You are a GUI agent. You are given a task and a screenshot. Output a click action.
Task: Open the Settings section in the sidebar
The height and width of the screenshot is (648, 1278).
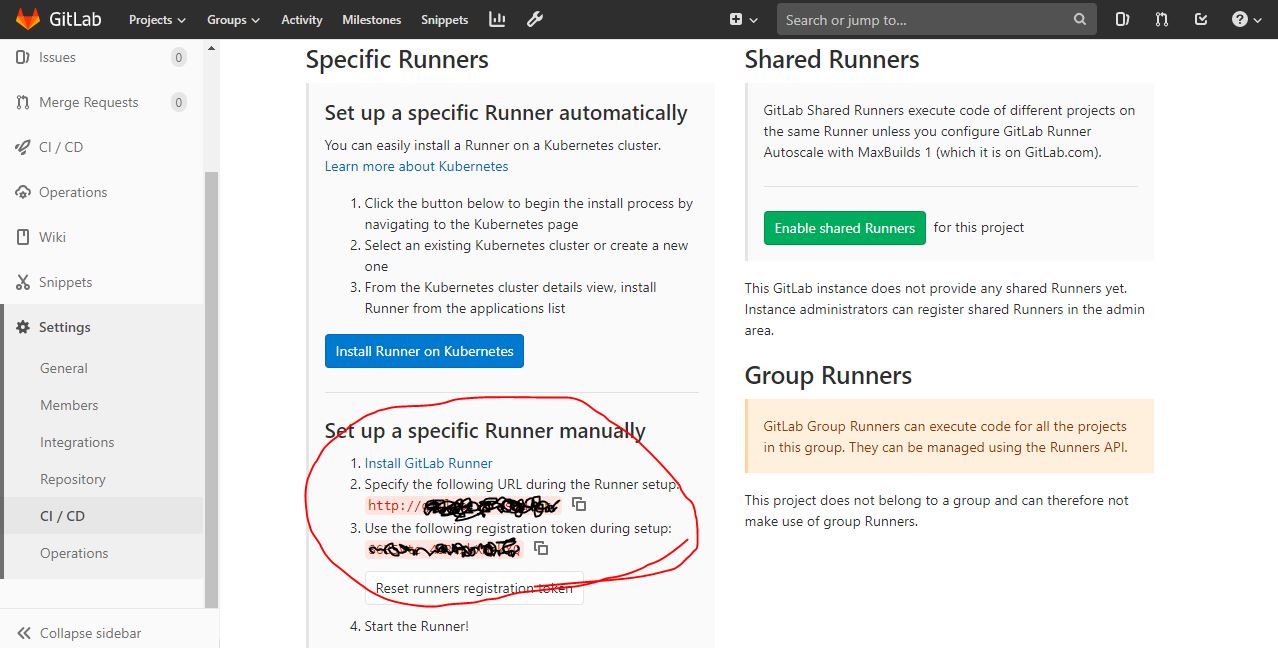tap(64, 327)
